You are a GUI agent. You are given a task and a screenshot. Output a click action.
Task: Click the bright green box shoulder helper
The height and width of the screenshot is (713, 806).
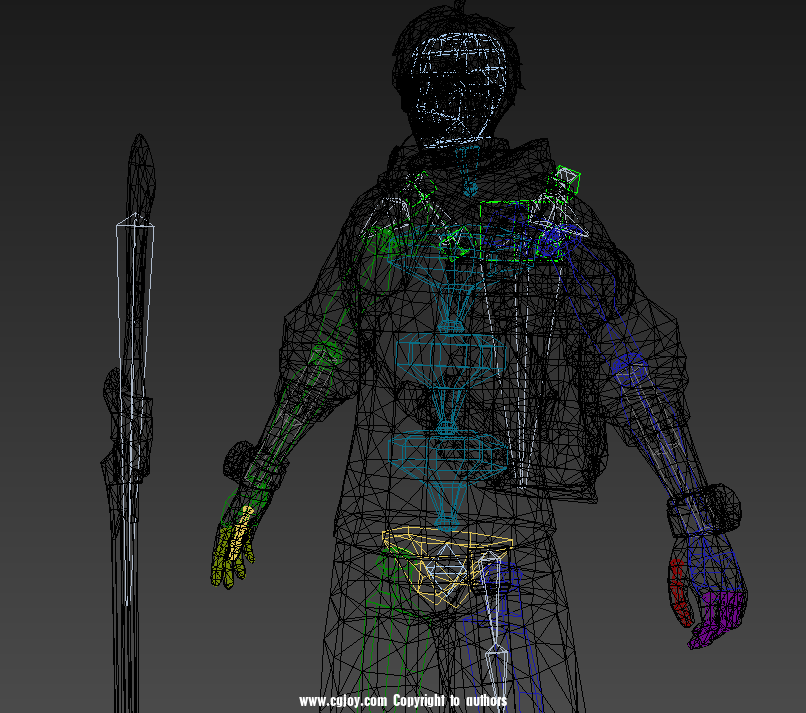[x=510, y=232]
